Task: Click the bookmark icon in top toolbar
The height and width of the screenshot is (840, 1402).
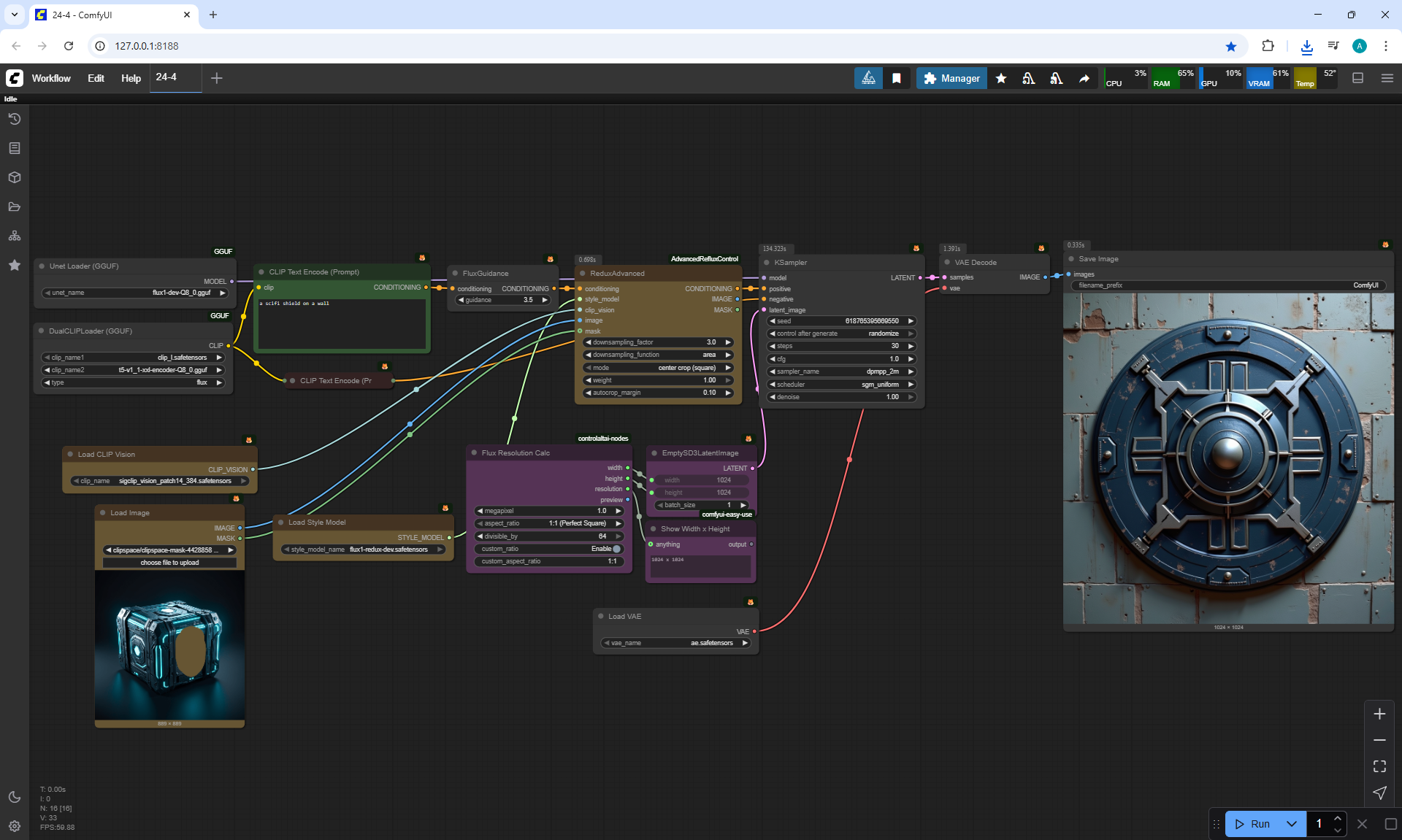Action: 897,78
